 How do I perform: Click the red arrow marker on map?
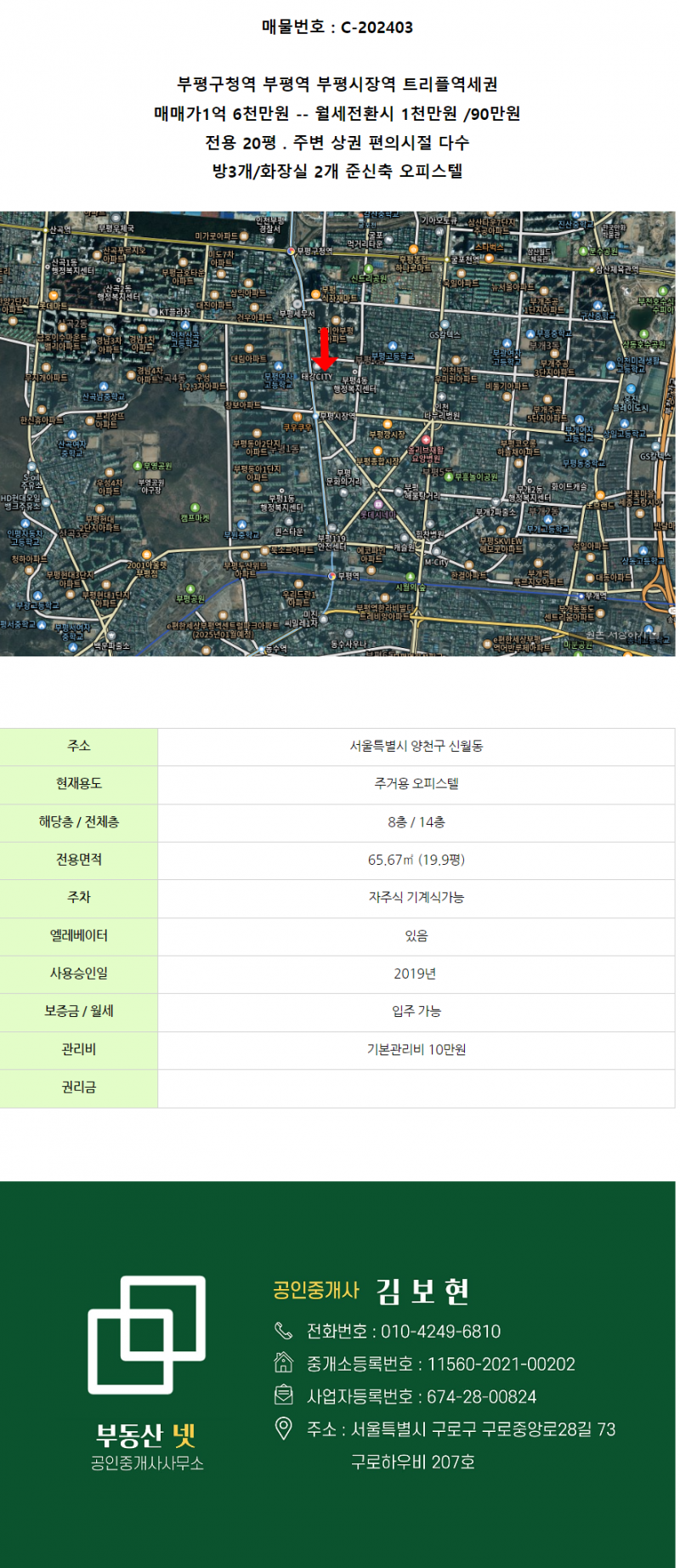[324, 349]
